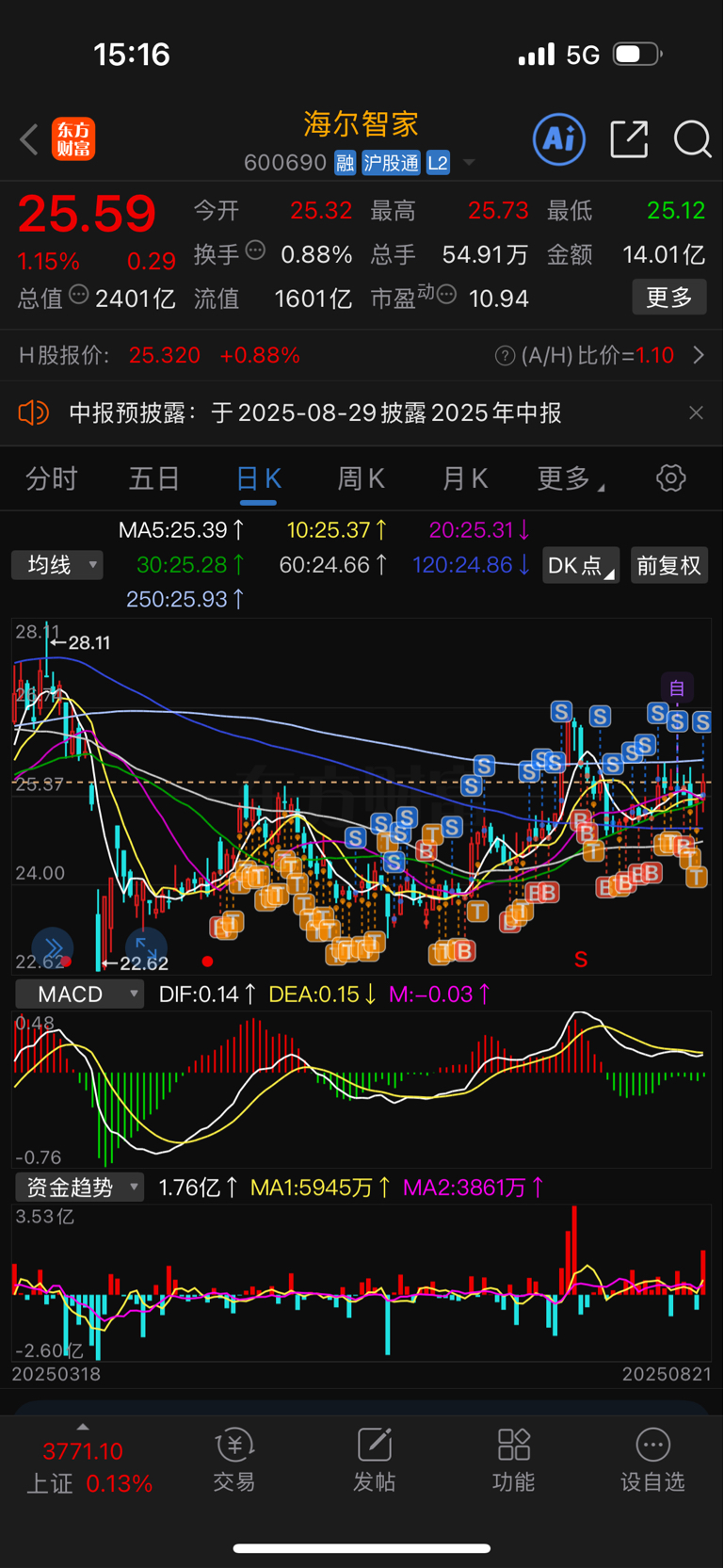Tap the 60:24.66 moving average value

[x=334, y=565]
